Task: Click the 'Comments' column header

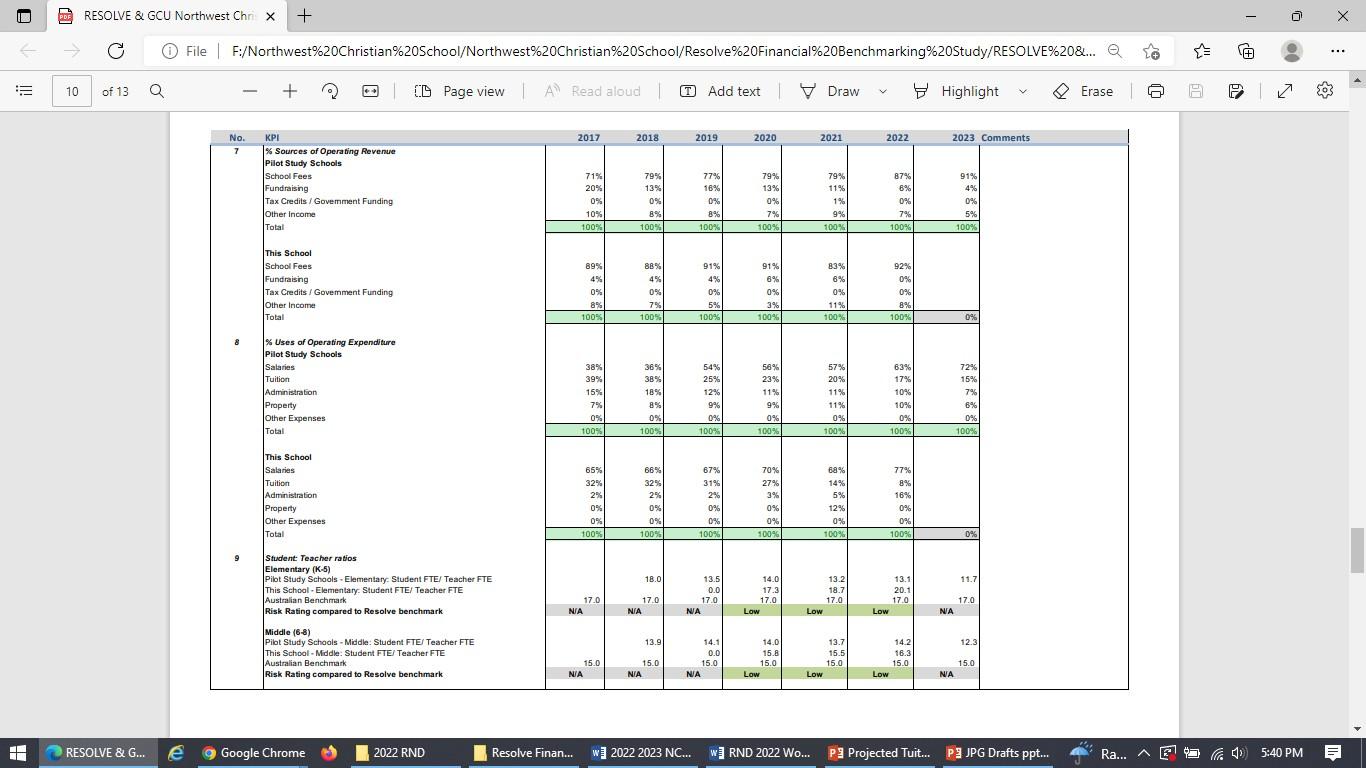Action: [1005, 138]
